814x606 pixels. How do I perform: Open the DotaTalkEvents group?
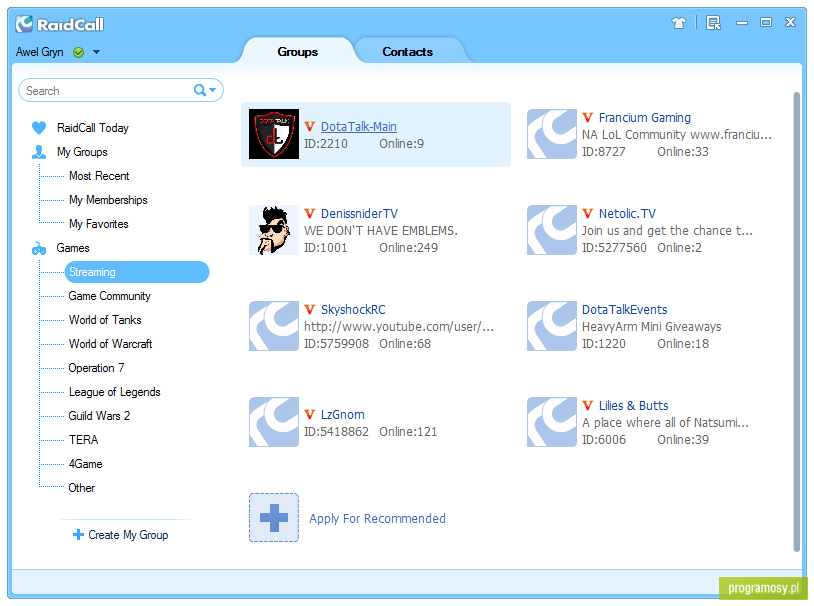625,309
